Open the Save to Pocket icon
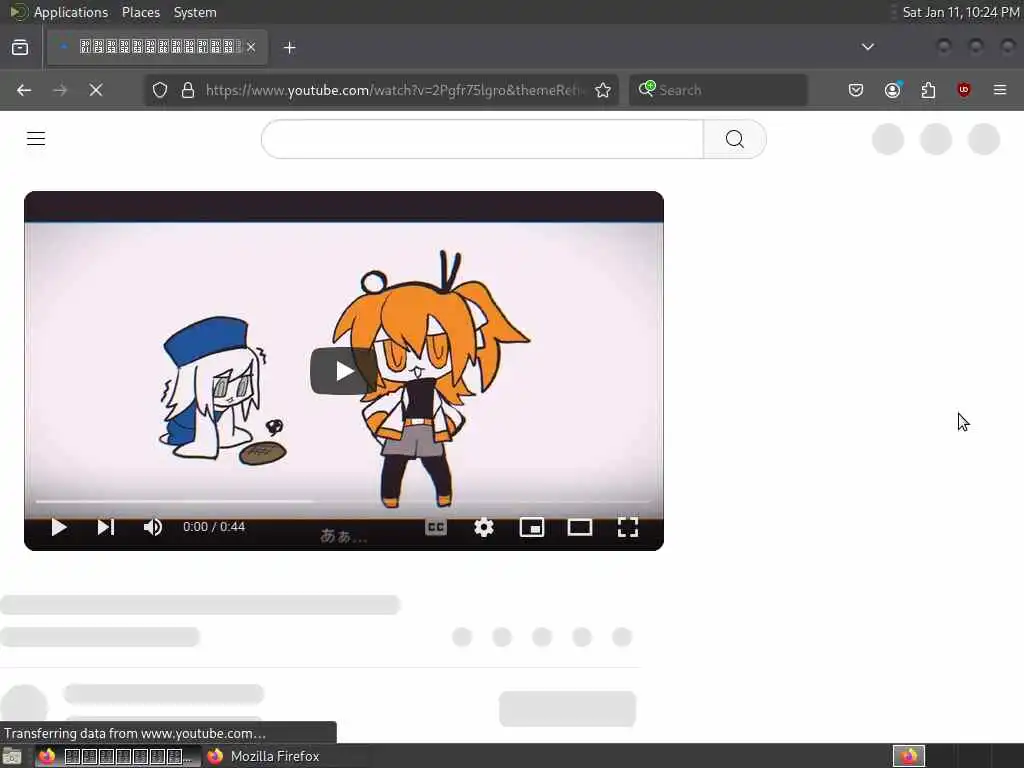 tap(856, 90)
